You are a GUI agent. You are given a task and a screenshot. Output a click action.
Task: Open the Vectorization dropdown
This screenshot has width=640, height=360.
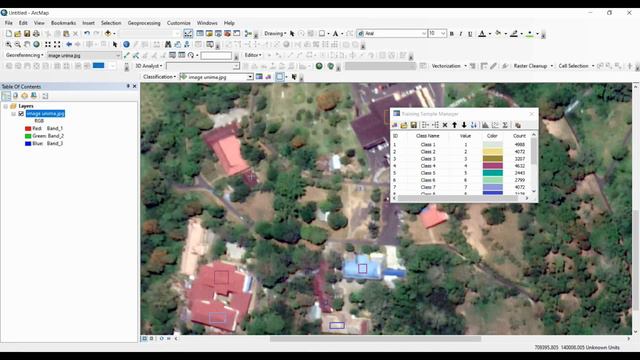coord(449,66)
